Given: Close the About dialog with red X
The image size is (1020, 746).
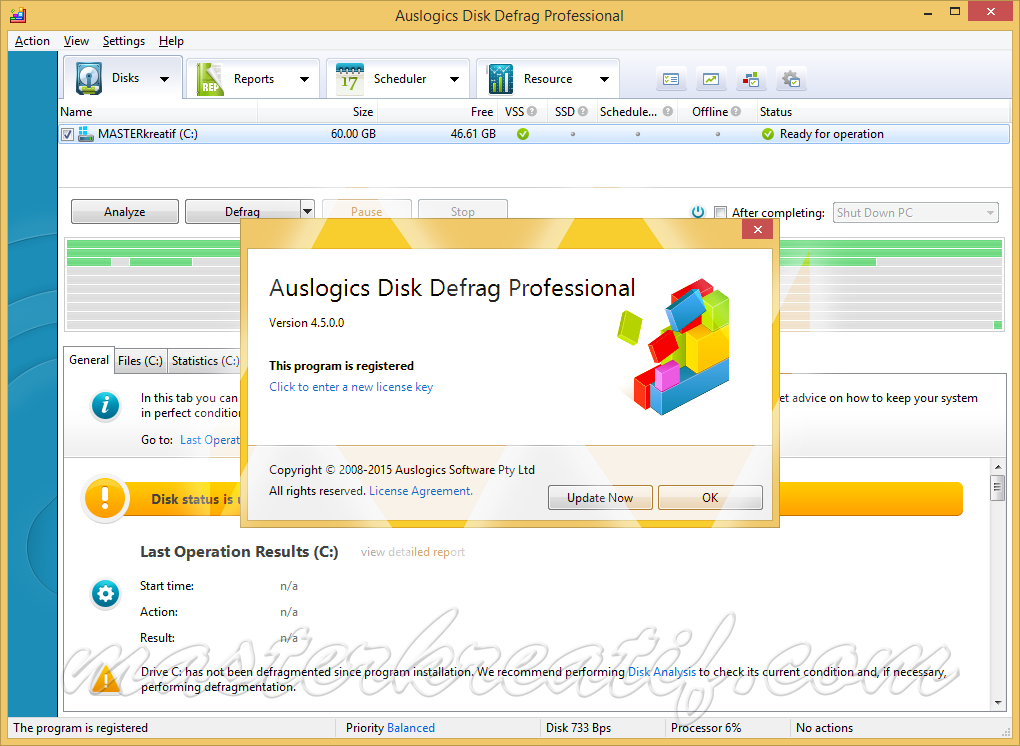Looking at the screenshot, I should pyautogui.click(x=757, y=229).
